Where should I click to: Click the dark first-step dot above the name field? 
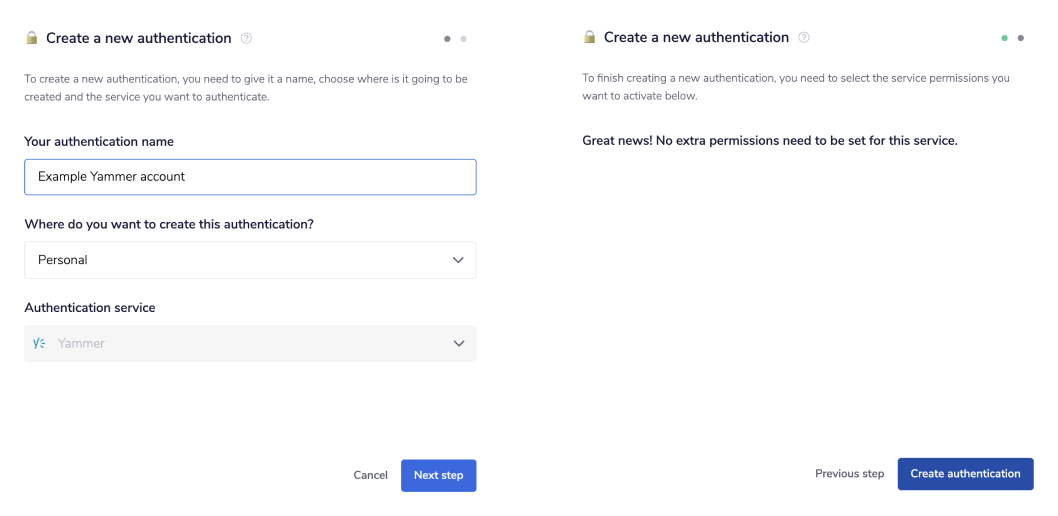pos(447,39)
